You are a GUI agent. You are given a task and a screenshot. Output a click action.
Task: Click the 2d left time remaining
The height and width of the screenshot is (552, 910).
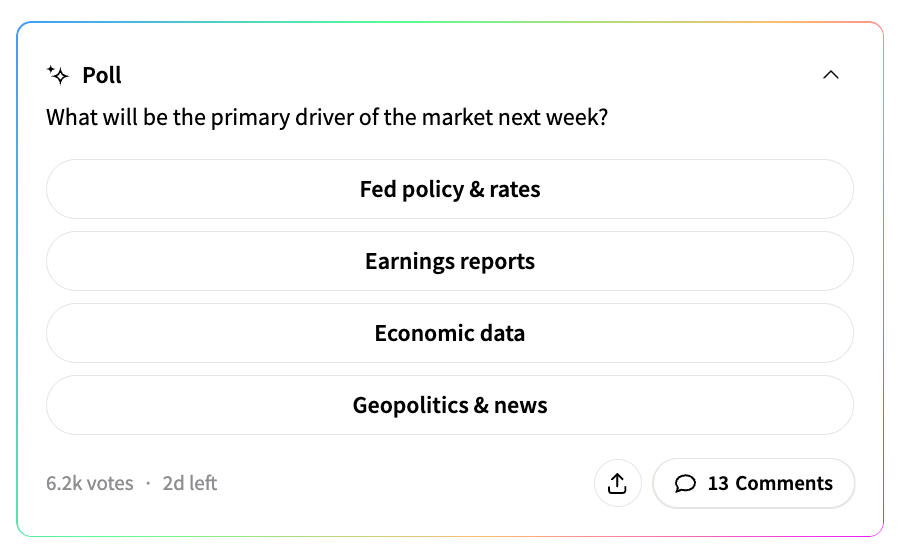[x=190, y=484]
